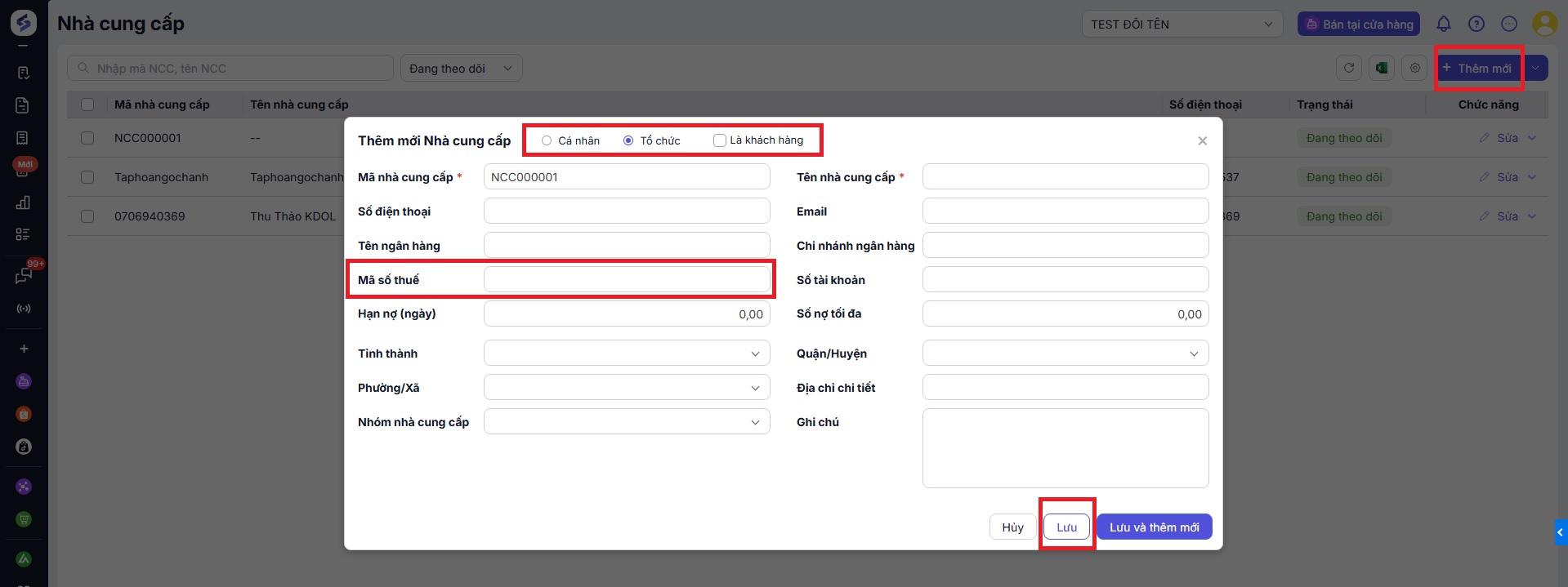Click pencil edit icon in NCC000001 row

click(x=1484, y=138)
